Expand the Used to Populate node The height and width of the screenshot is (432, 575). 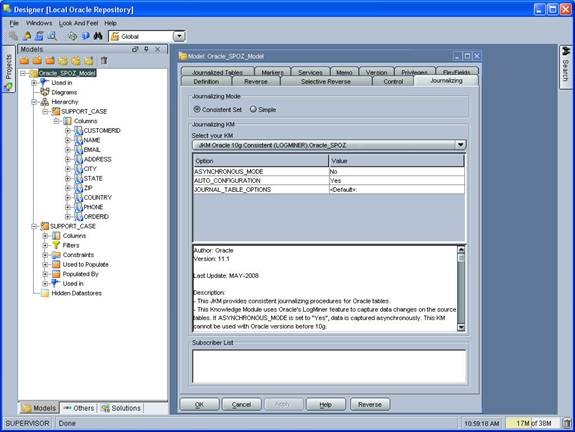tap(45, 264)
